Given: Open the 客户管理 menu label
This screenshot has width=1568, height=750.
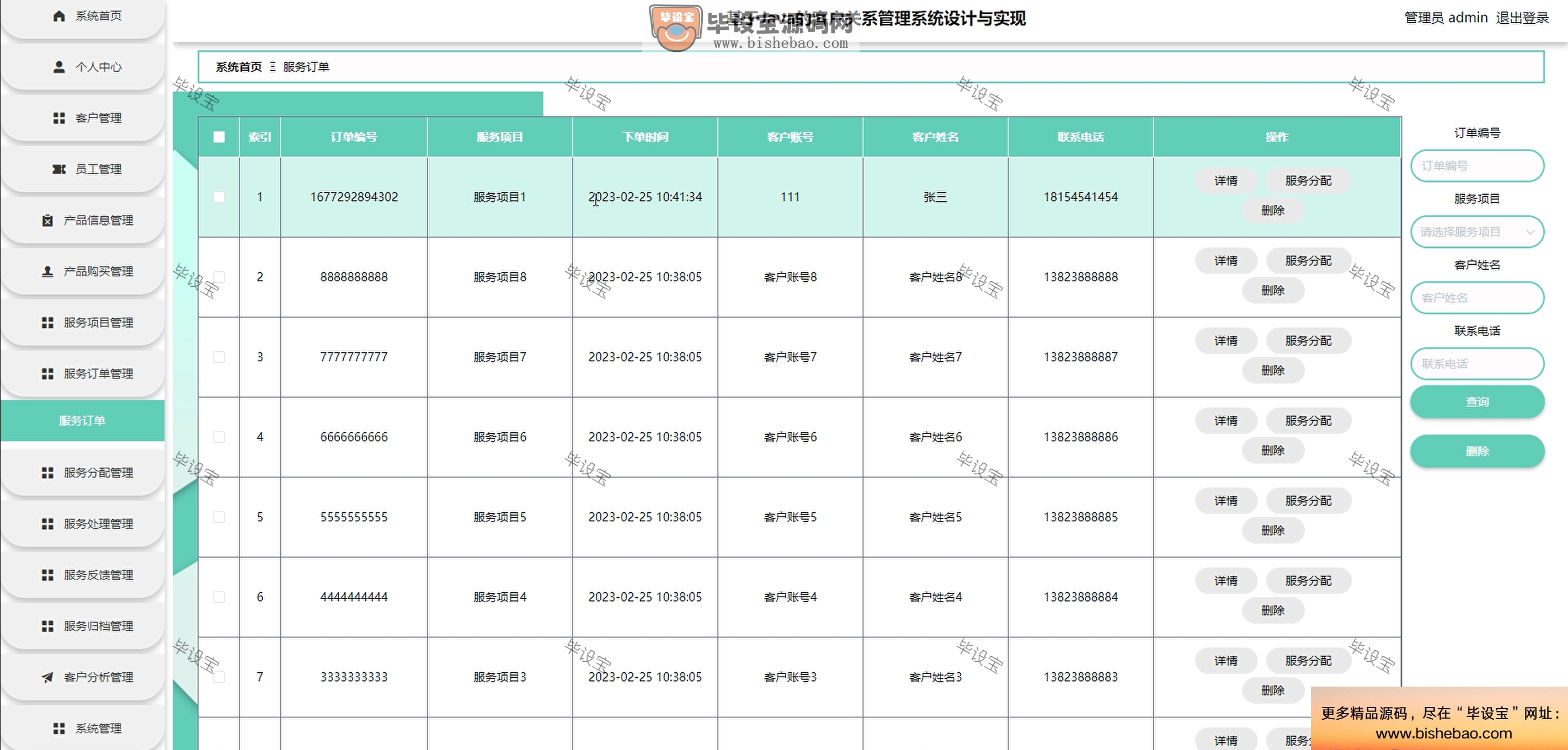Looking at the screenshot, I should click(x=99, y=118).
